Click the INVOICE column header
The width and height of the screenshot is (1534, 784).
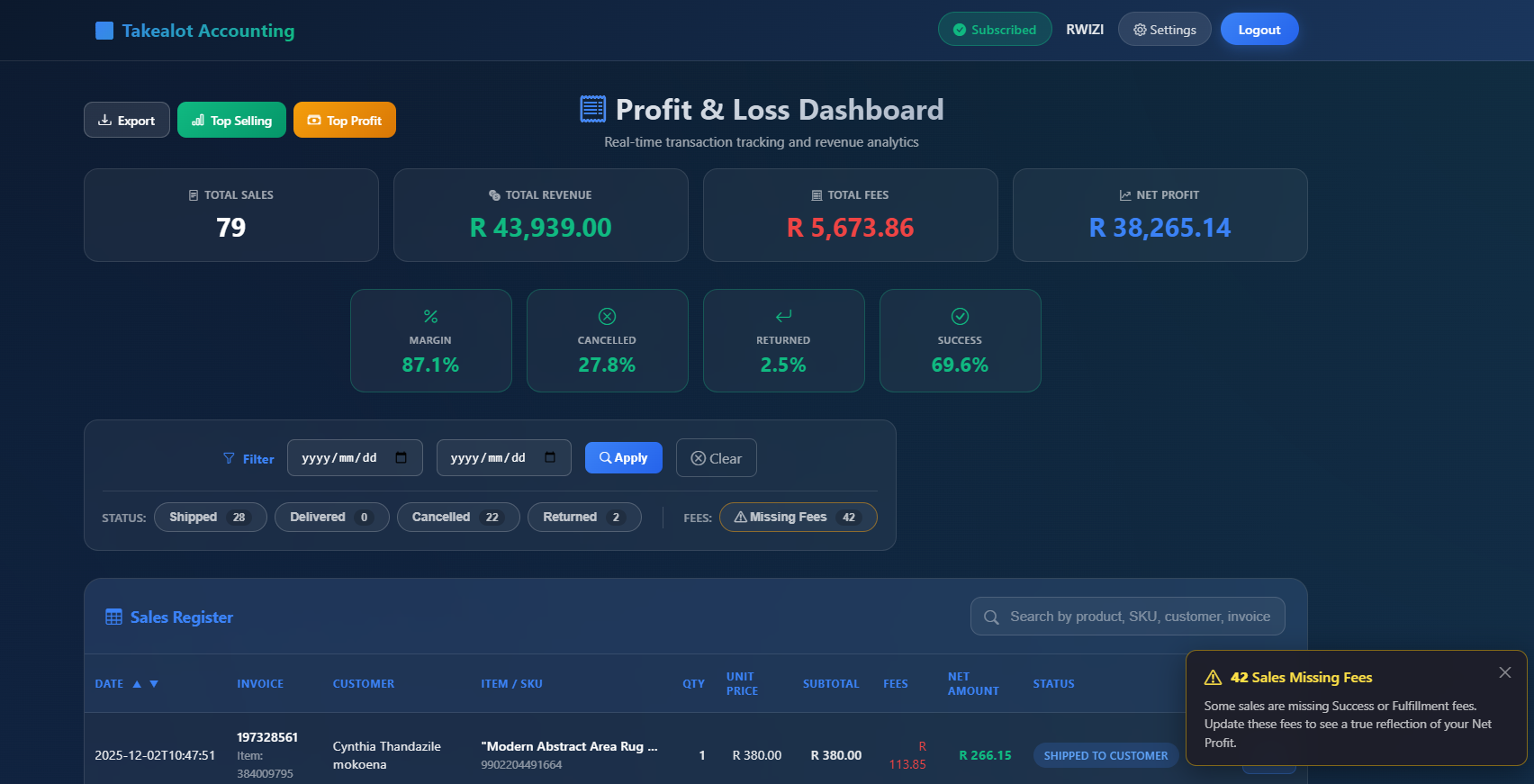[260, 684]
